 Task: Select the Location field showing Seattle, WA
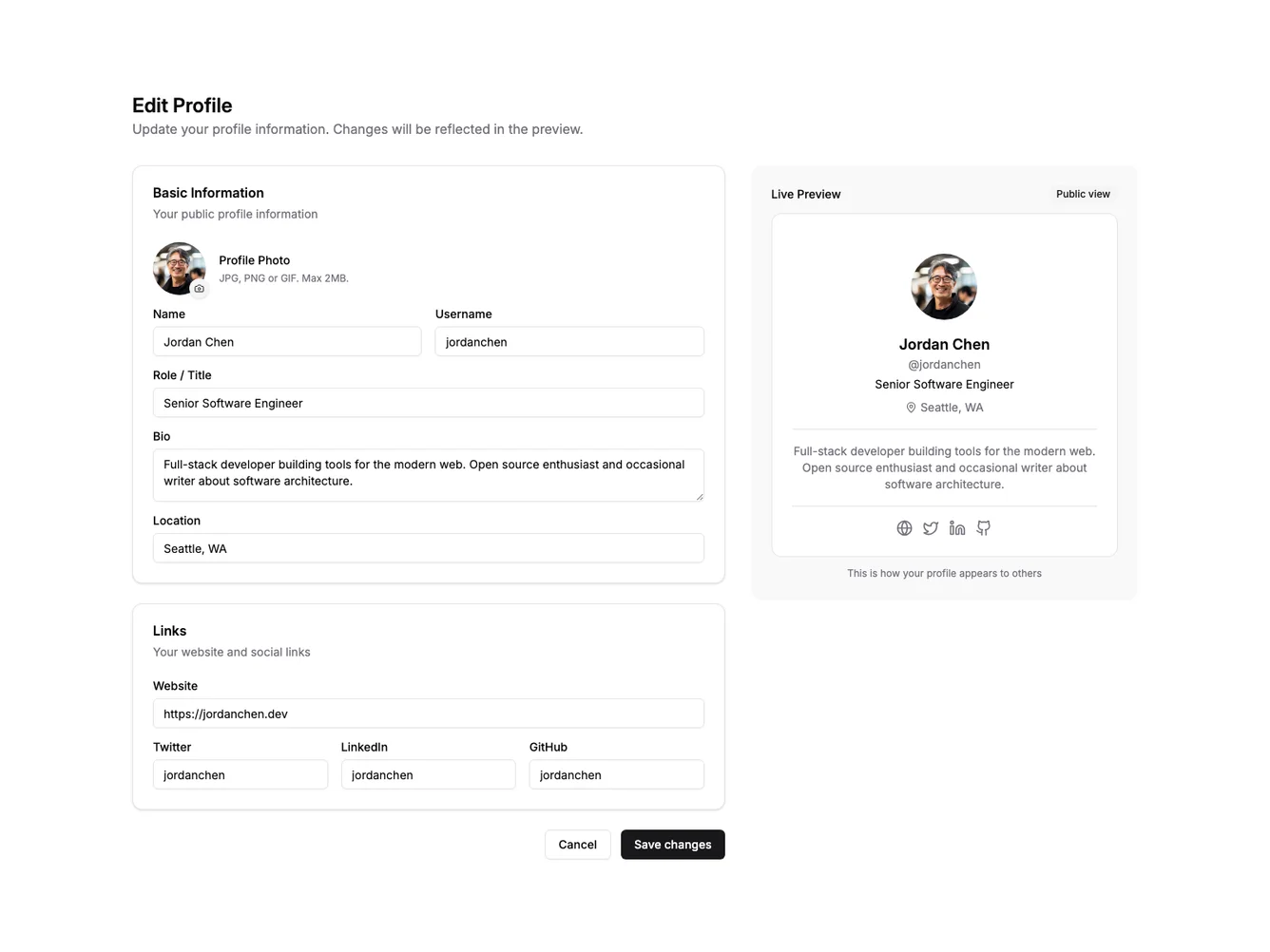click(x=428, y=547)
